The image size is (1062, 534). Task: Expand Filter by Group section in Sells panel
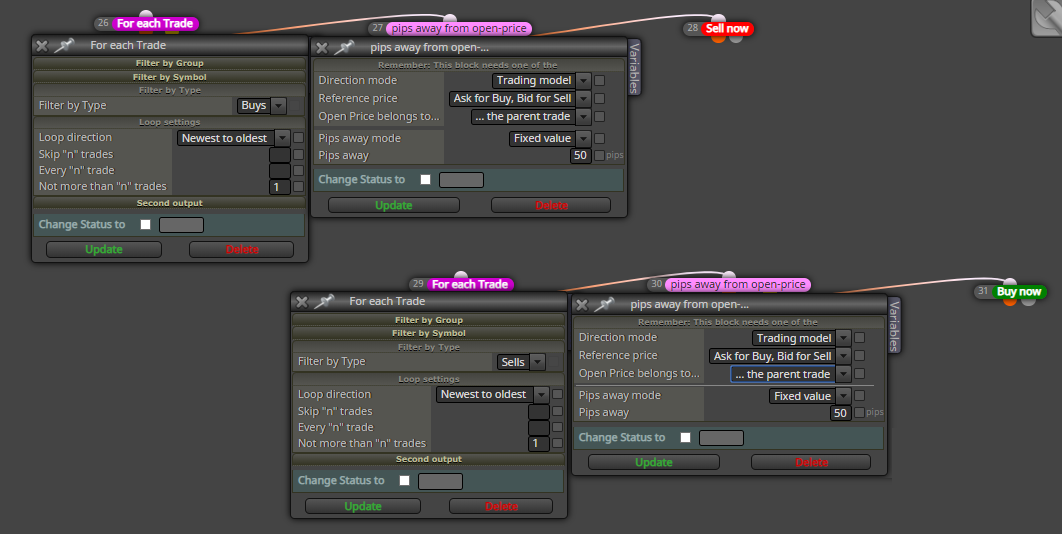(429, 320)
